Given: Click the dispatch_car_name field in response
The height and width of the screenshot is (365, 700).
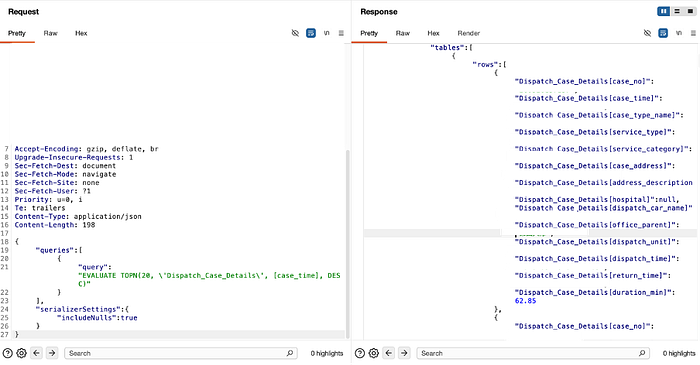Looking at the screenshot, I should [x=604, y=208].
